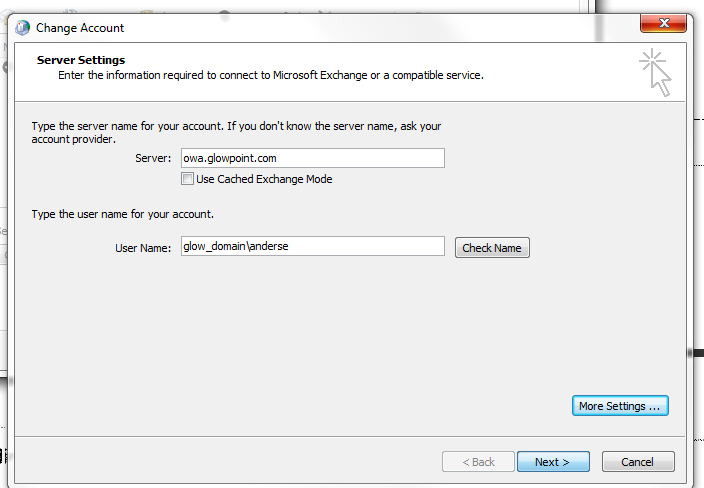
Task: Click into the Server text field
Action: (311, 158)
